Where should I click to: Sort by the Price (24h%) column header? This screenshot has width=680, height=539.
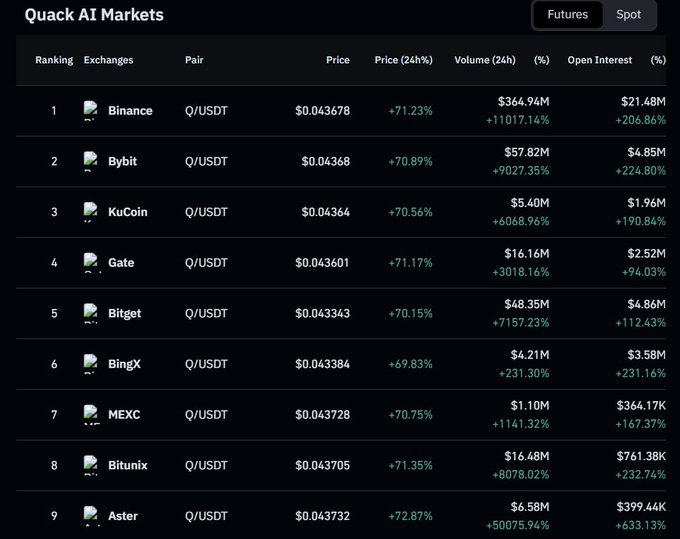pos(403,60)
